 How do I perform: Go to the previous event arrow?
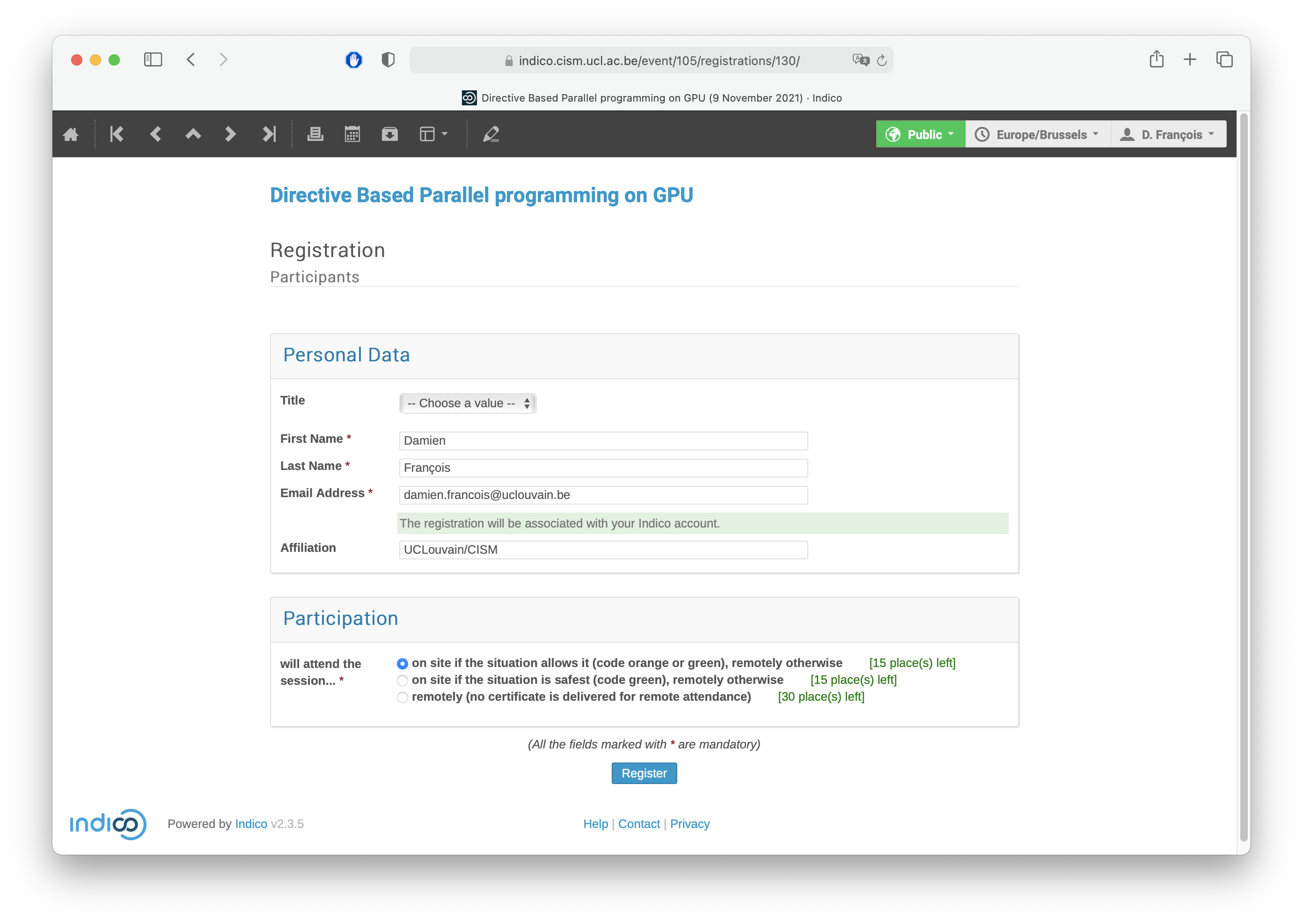coord(155,134)
